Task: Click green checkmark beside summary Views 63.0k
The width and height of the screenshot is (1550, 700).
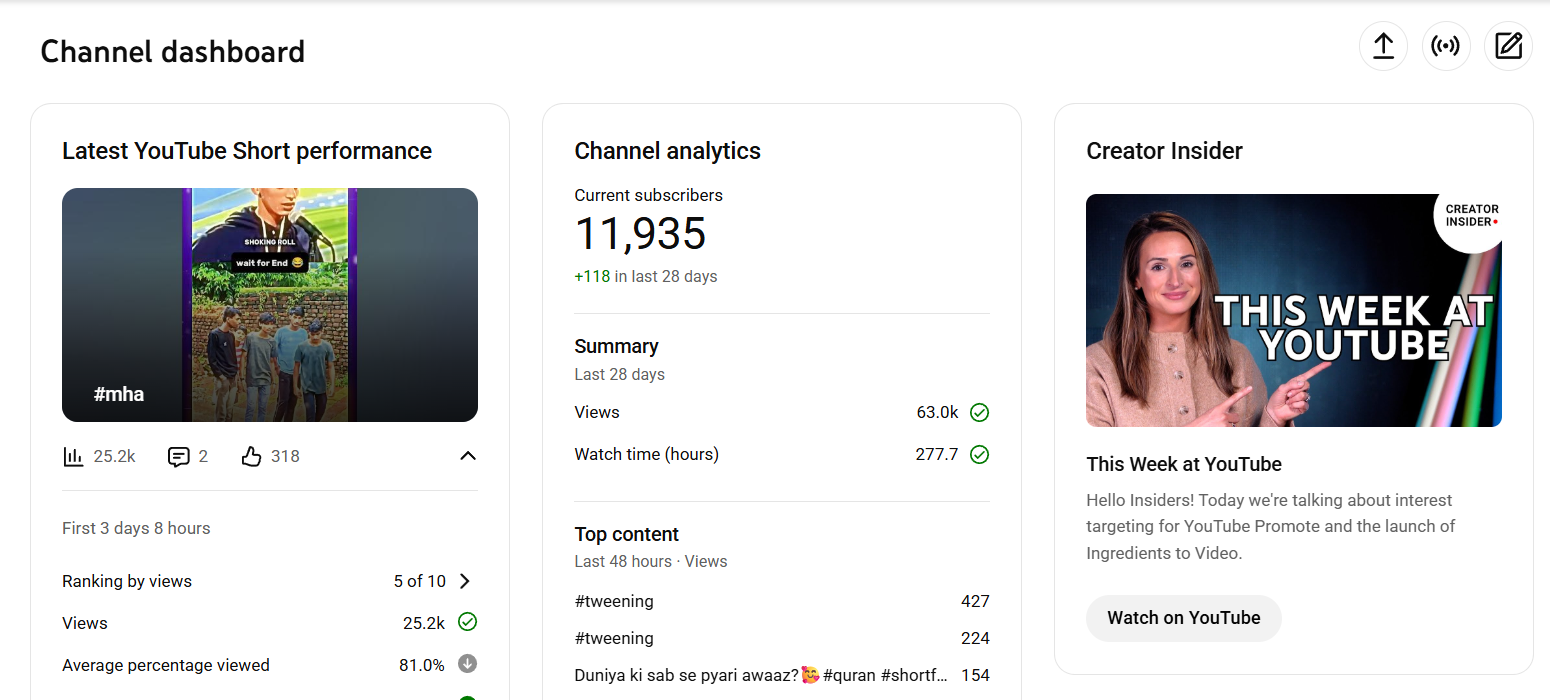Action: click(980, 412)
